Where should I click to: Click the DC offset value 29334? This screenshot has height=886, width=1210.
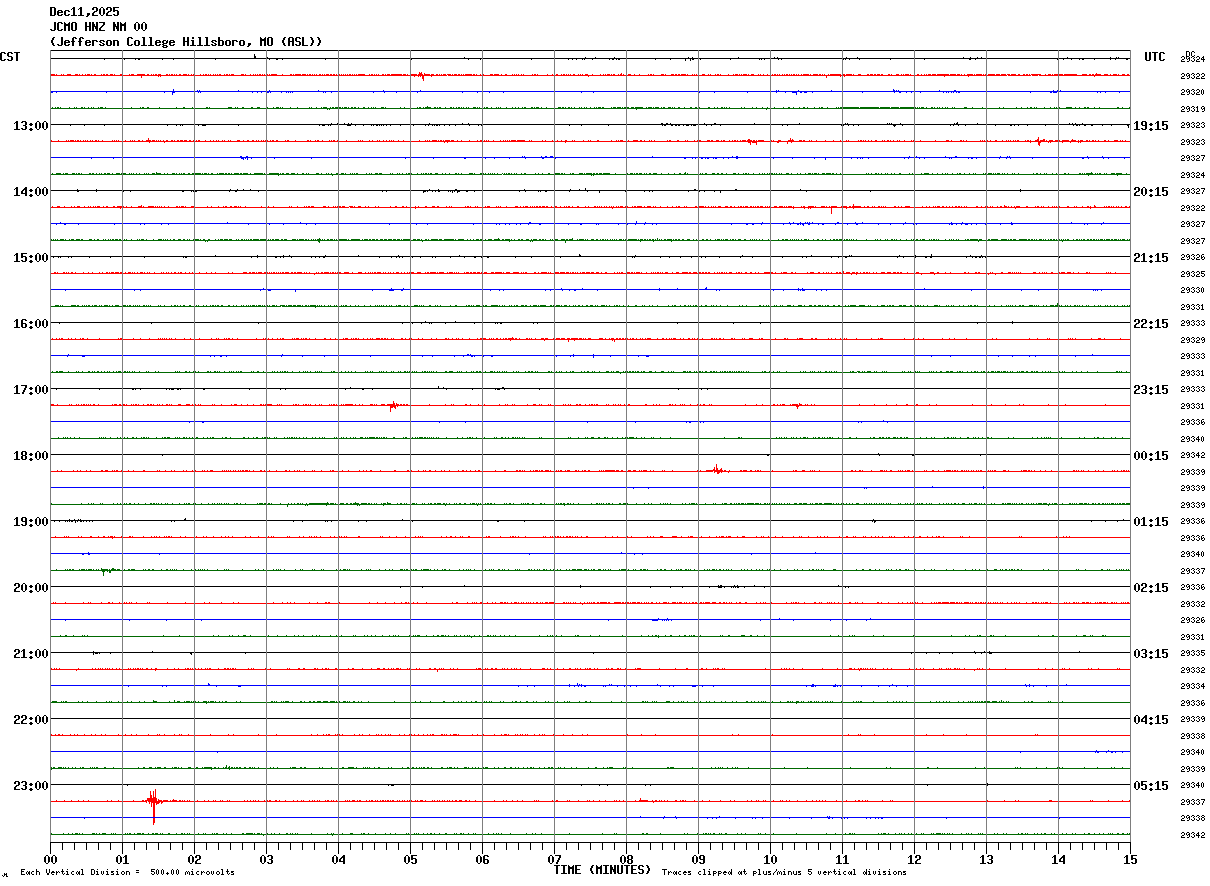point(1192,686)
